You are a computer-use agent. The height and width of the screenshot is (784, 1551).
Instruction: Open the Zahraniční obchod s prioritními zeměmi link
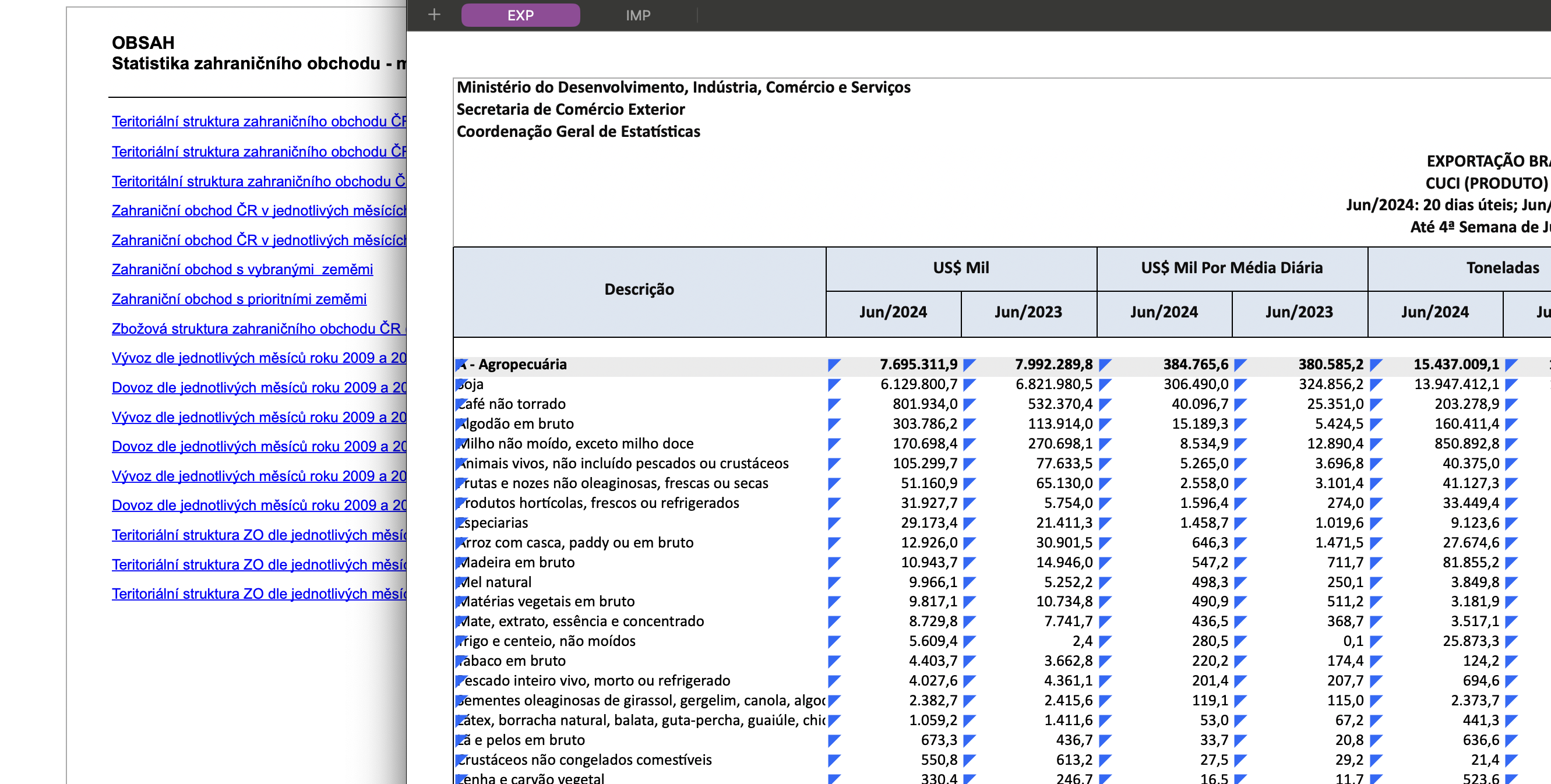tap(238, 299)
